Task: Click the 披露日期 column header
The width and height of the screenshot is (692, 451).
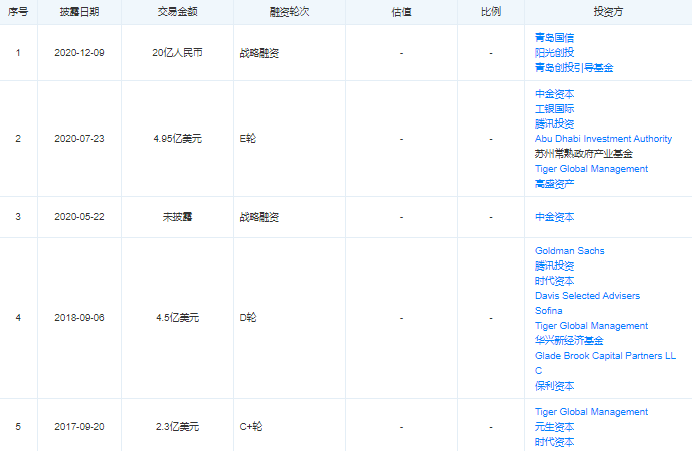Action: point(79,12)
